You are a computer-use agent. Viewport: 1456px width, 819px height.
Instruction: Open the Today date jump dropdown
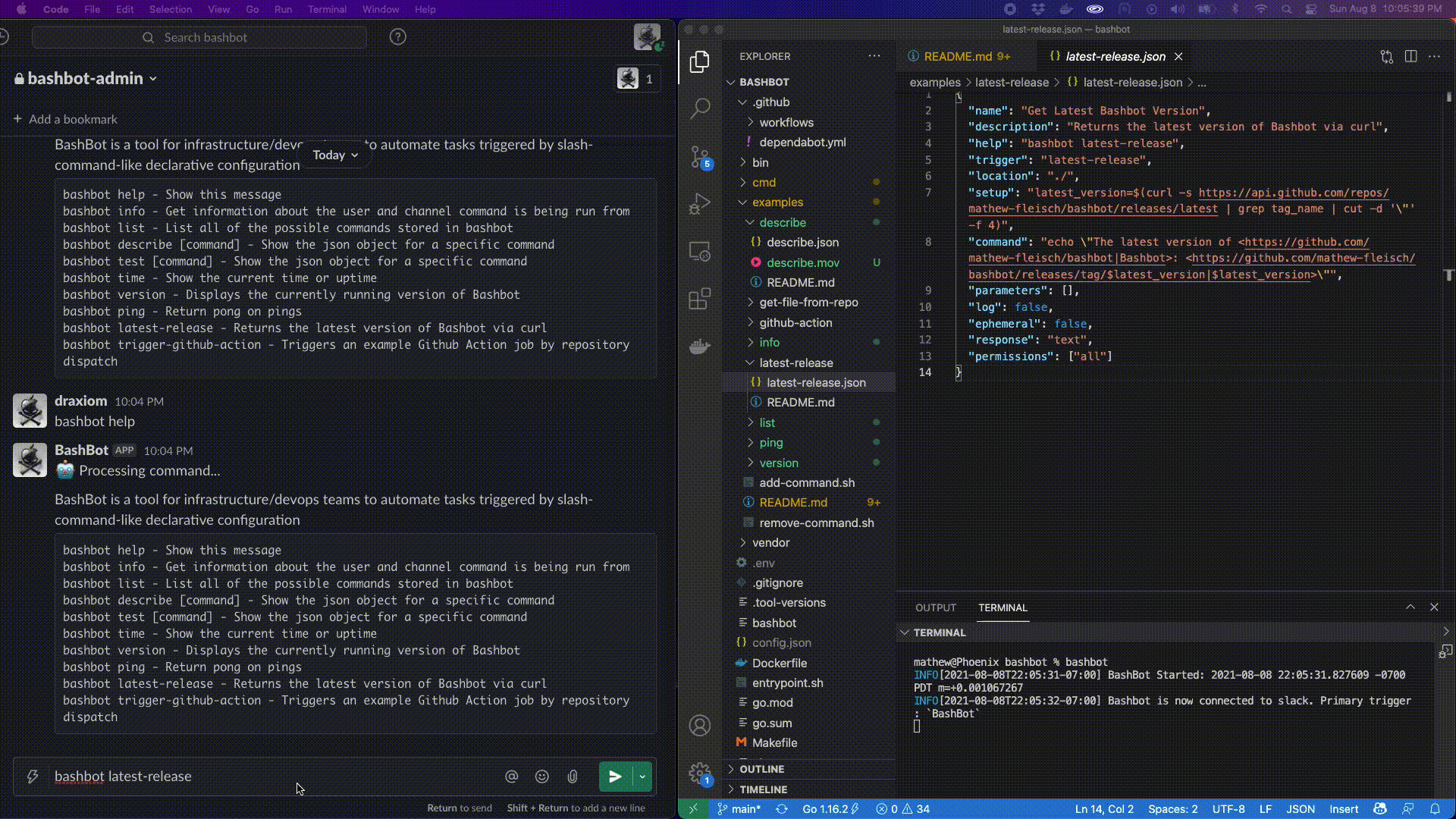pyautogui.click(x=335, y=155)
